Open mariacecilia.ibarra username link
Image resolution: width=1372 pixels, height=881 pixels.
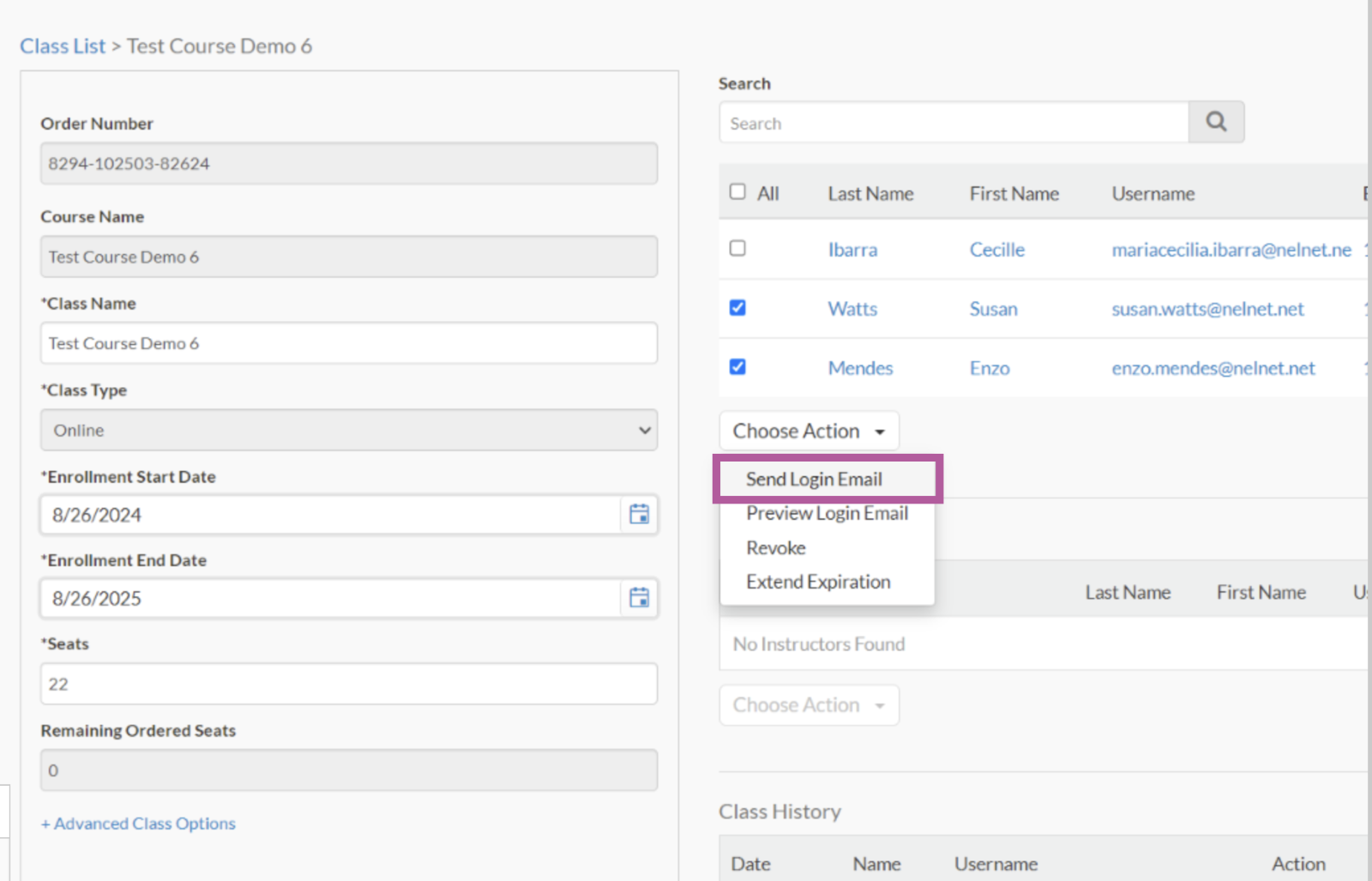pos(1231,250)
